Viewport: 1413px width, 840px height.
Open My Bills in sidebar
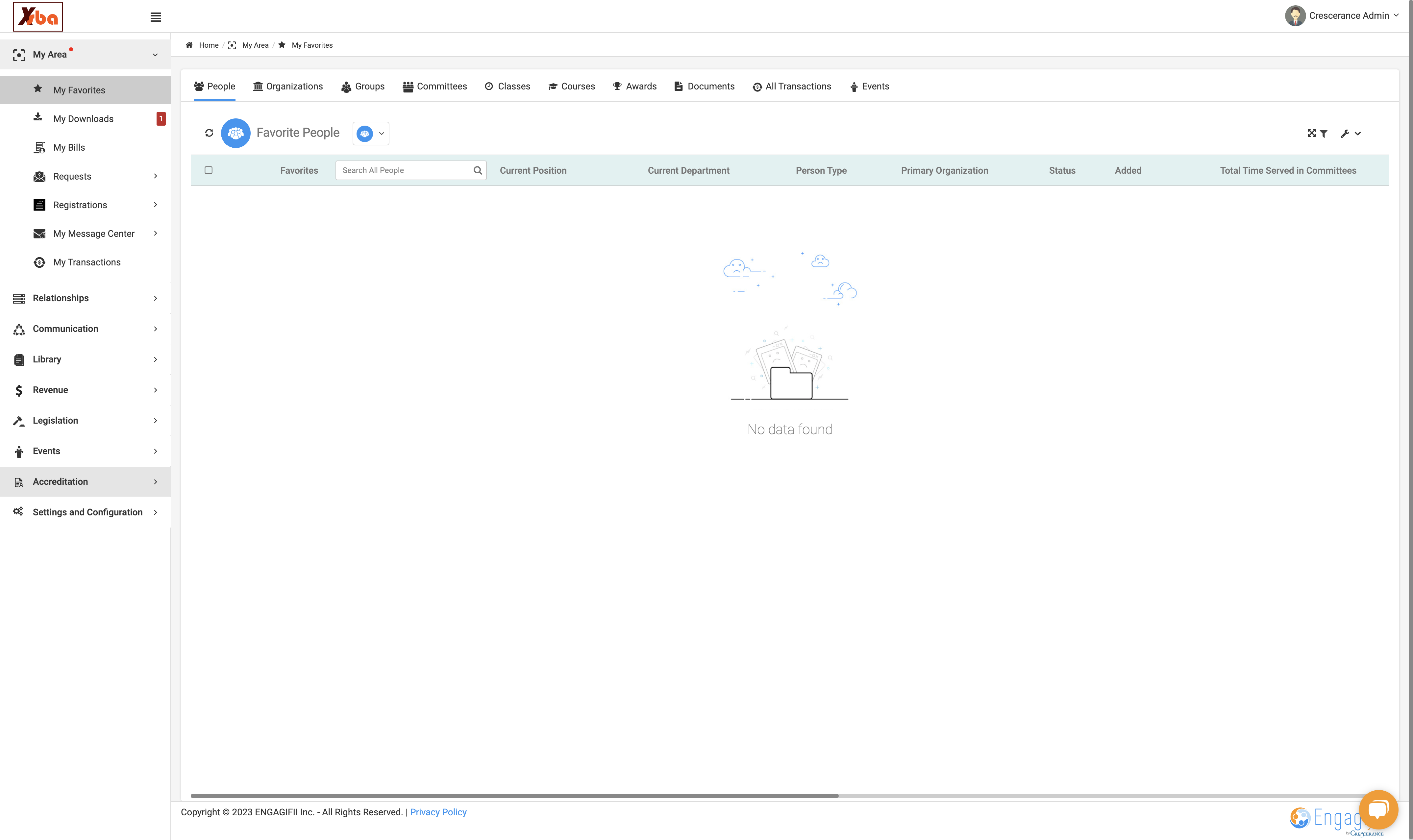(x=86, y=148)
